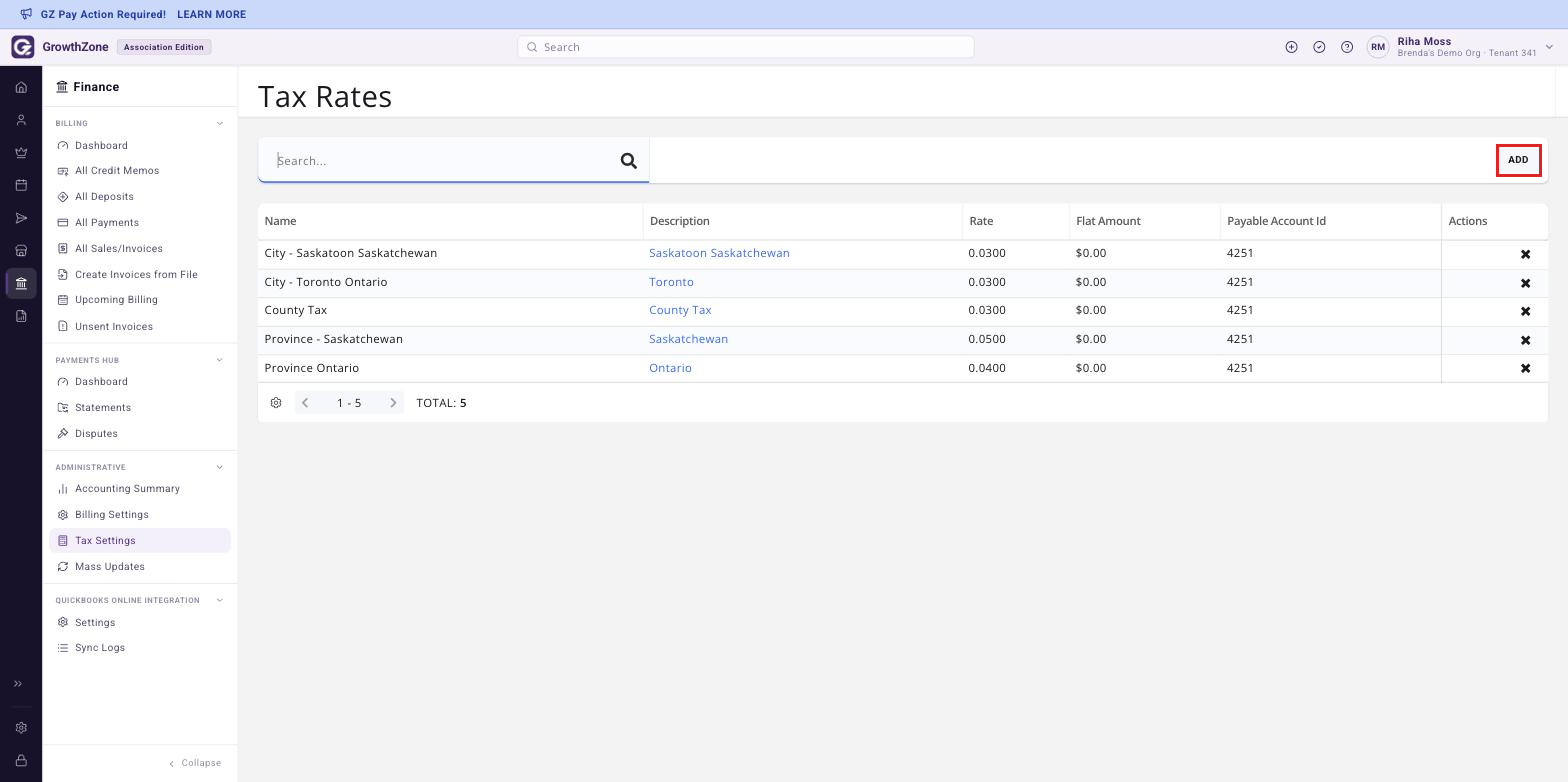
Task: Open the County Tax description link
Action: 680,310
